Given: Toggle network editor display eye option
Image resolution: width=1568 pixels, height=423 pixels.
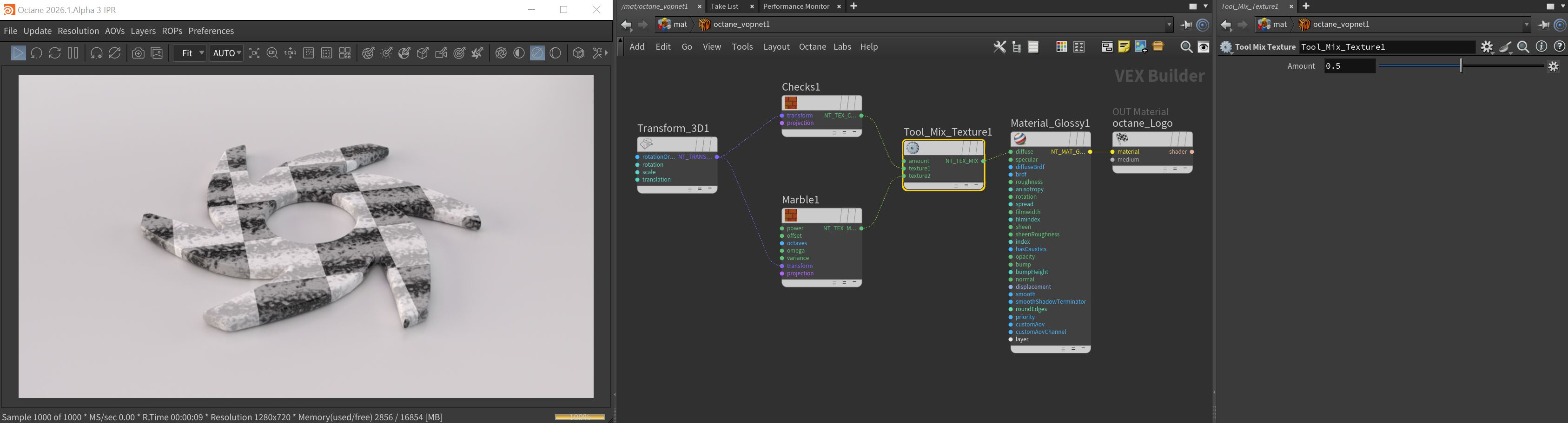Looking at the screenshot, I should click(1204, 47).
